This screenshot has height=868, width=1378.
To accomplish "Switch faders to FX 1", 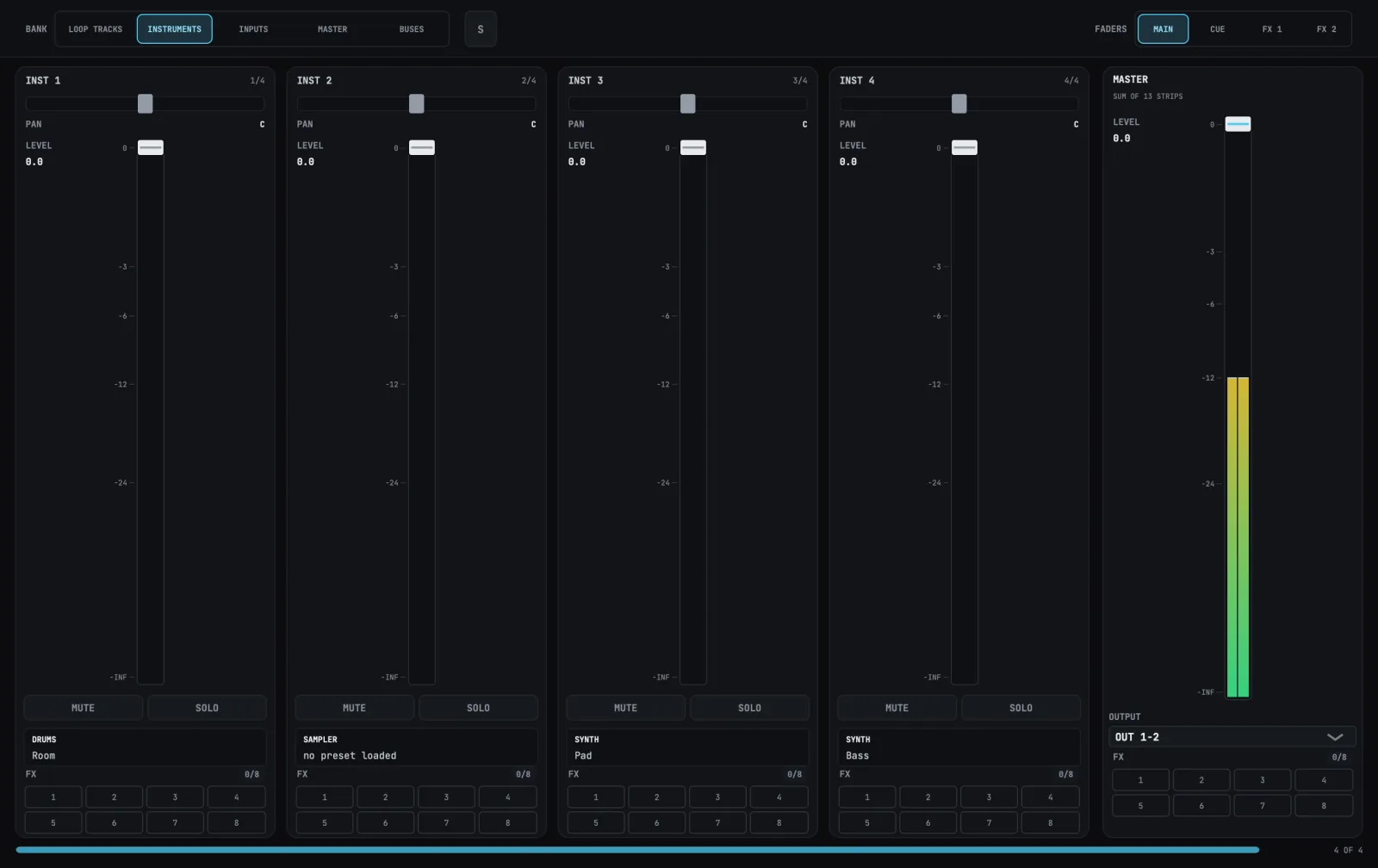I will pyautogui.click(x=1272, y=29).
